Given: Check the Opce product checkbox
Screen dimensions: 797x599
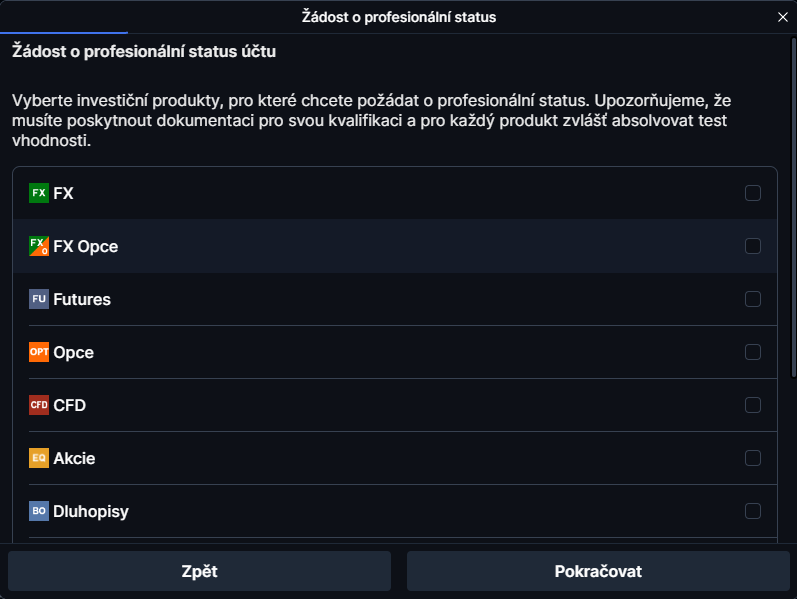Looking at the screenshot, I should (753, 352).
